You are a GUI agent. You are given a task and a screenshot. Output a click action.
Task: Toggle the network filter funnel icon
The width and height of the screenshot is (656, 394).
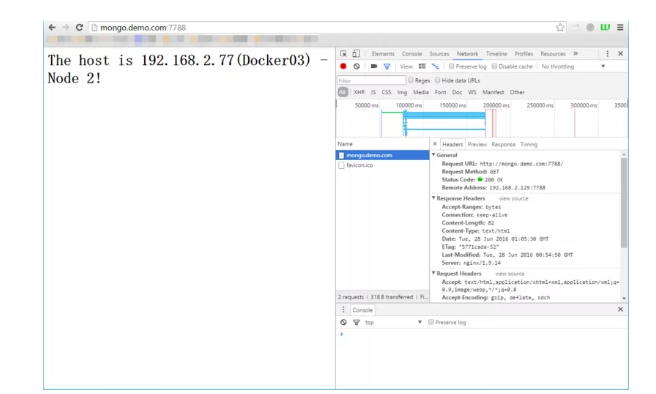387,66
